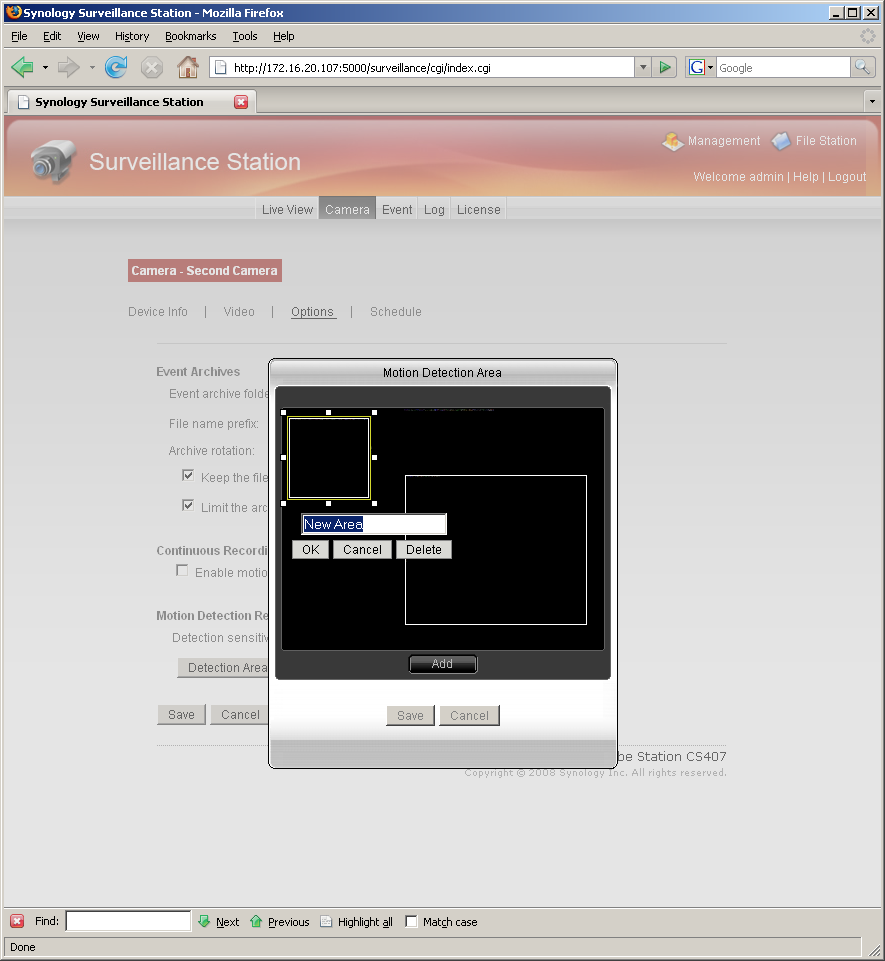Open the forward button history dropdown

pos(92,67)
